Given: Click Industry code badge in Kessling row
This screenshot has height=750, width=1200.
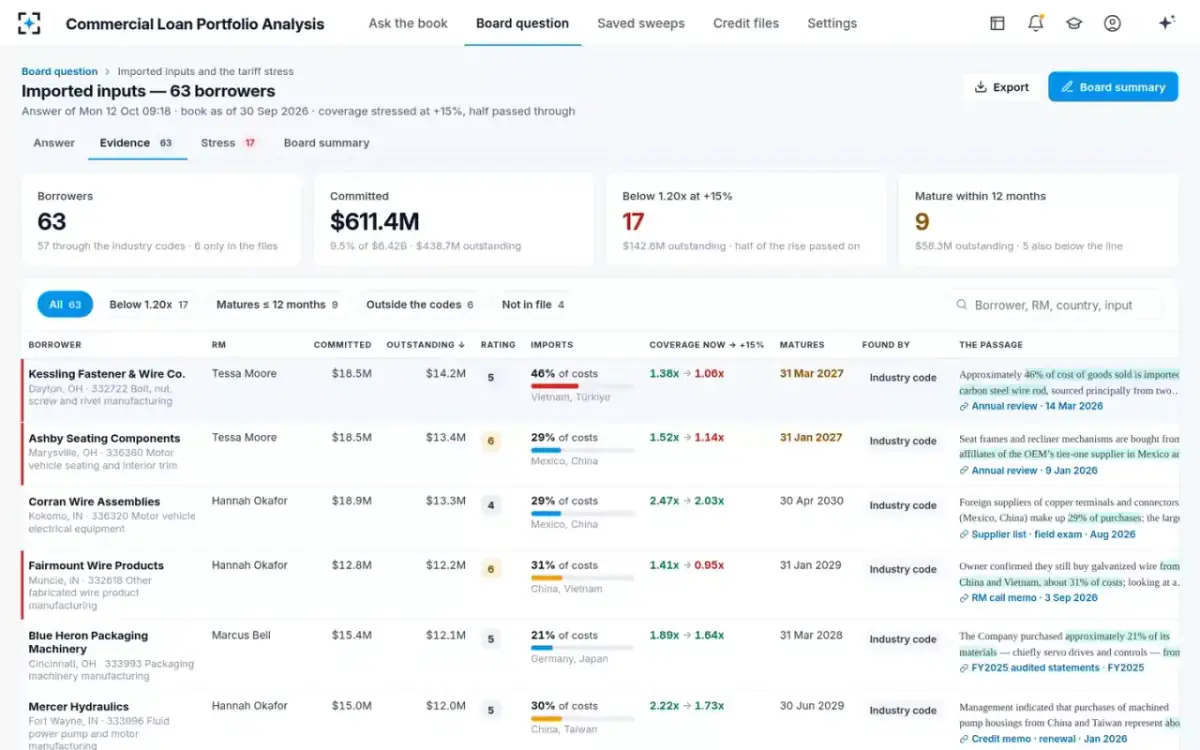Looking at the screenshot, I should tap(903, 378).
